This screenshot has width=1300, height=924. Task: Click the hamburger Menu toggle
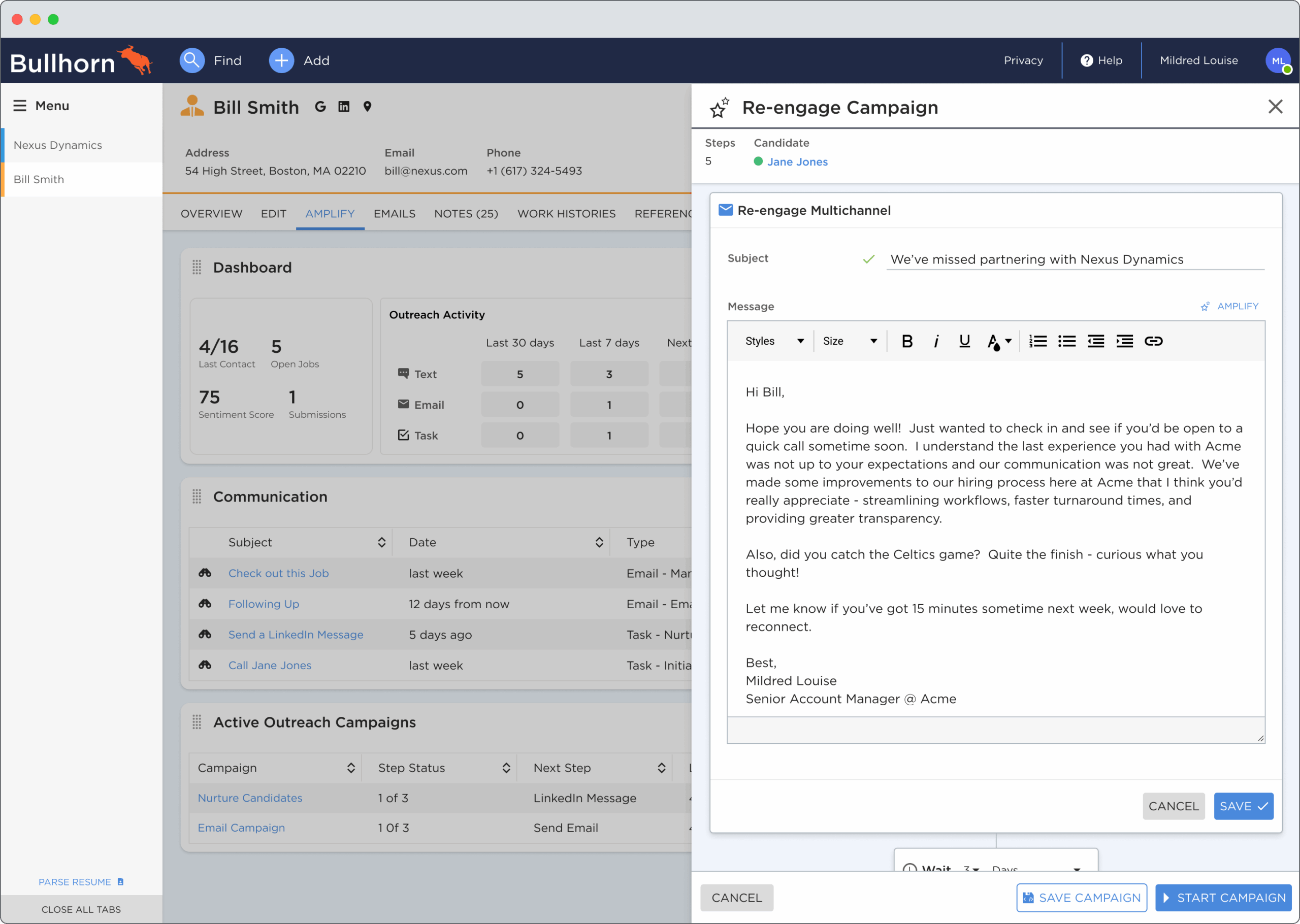(x=20, y=106)
